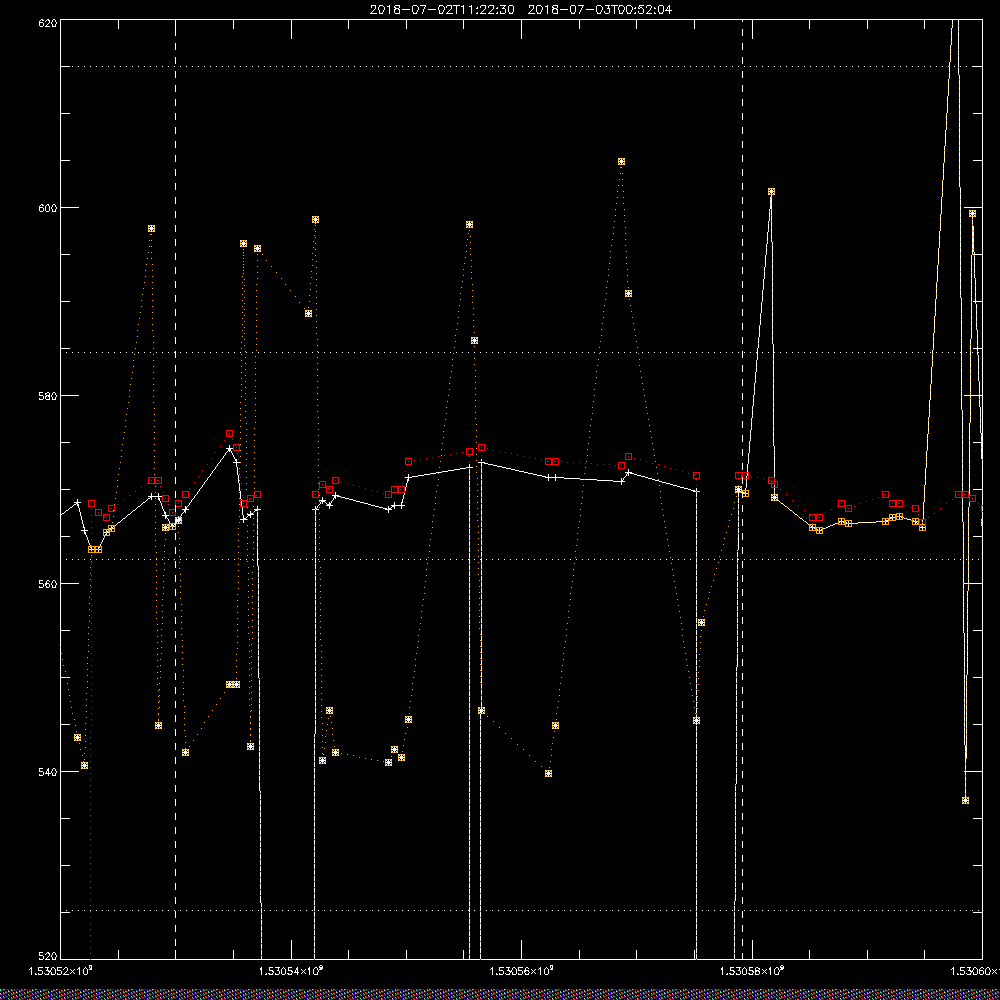Screen dimensions: 1000x1000
Task: Select the 520 y-axis label
Action: click(x=47, y=956)
